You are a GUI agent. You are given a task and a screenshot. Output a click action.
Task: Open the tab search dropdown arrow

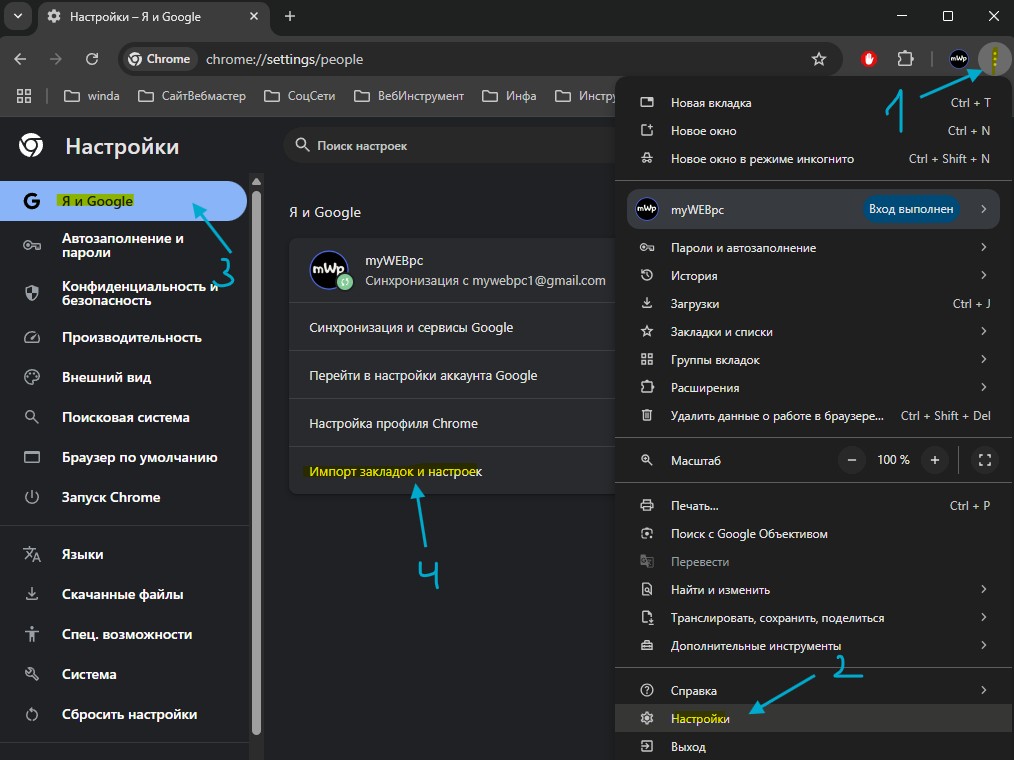pos(18,16)
